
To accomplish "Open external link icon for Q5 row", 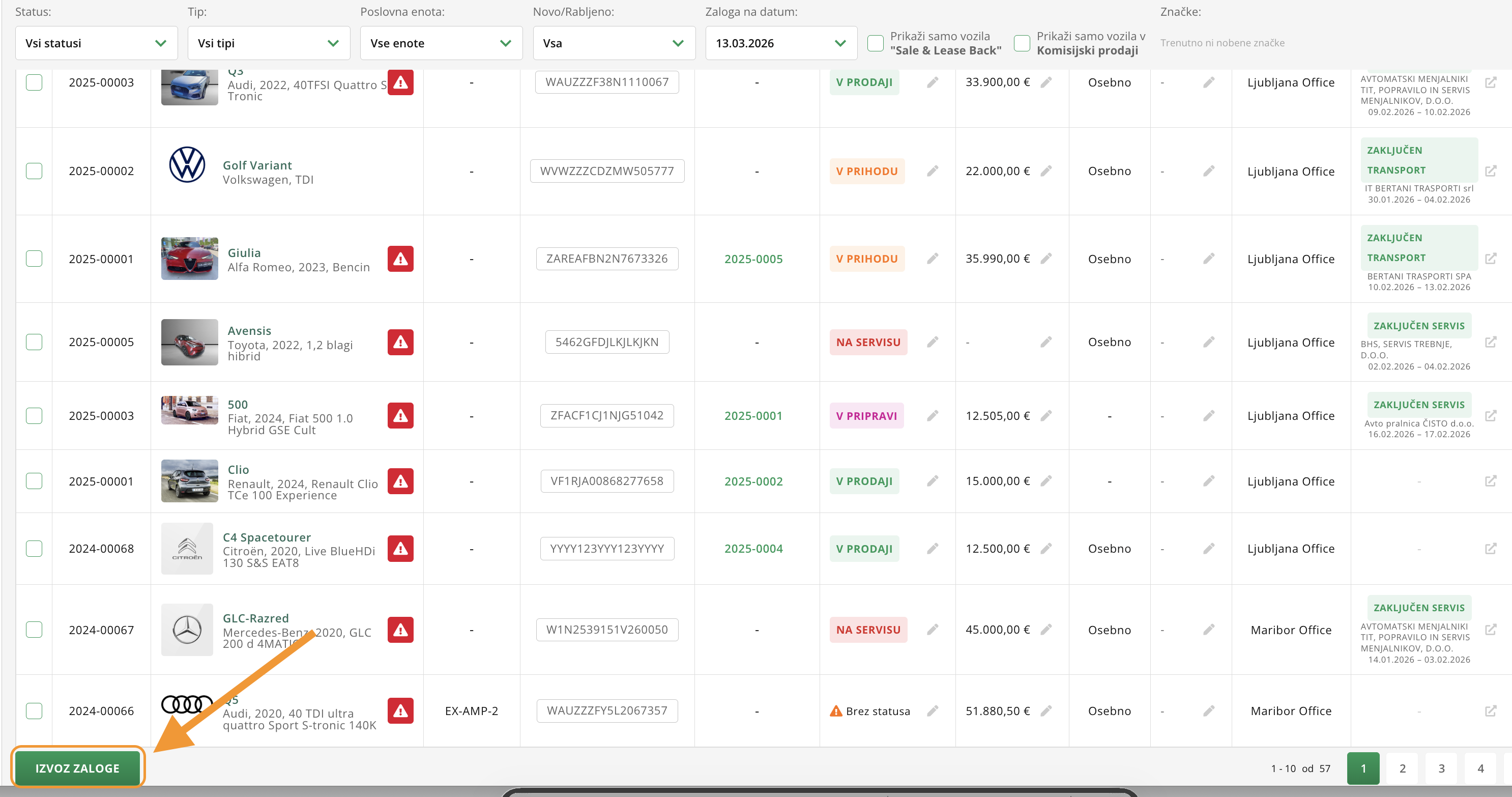I will 1490,710.
